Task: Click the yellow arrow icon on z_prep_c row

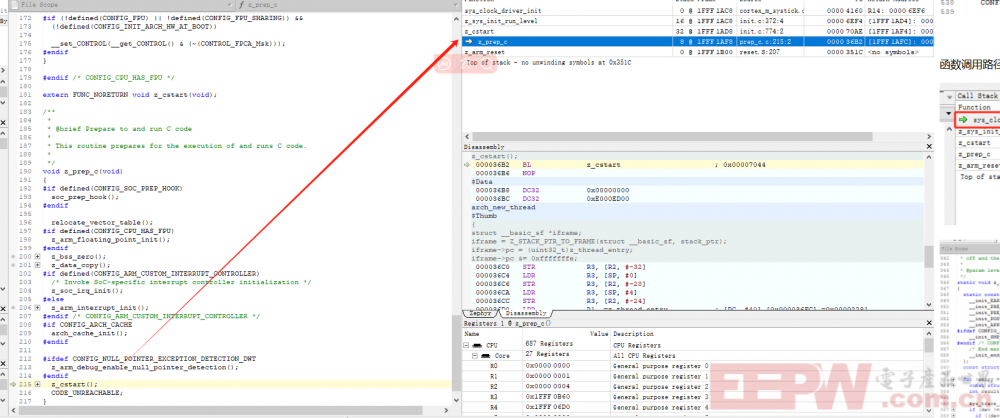Action: (x=469, y=41)
